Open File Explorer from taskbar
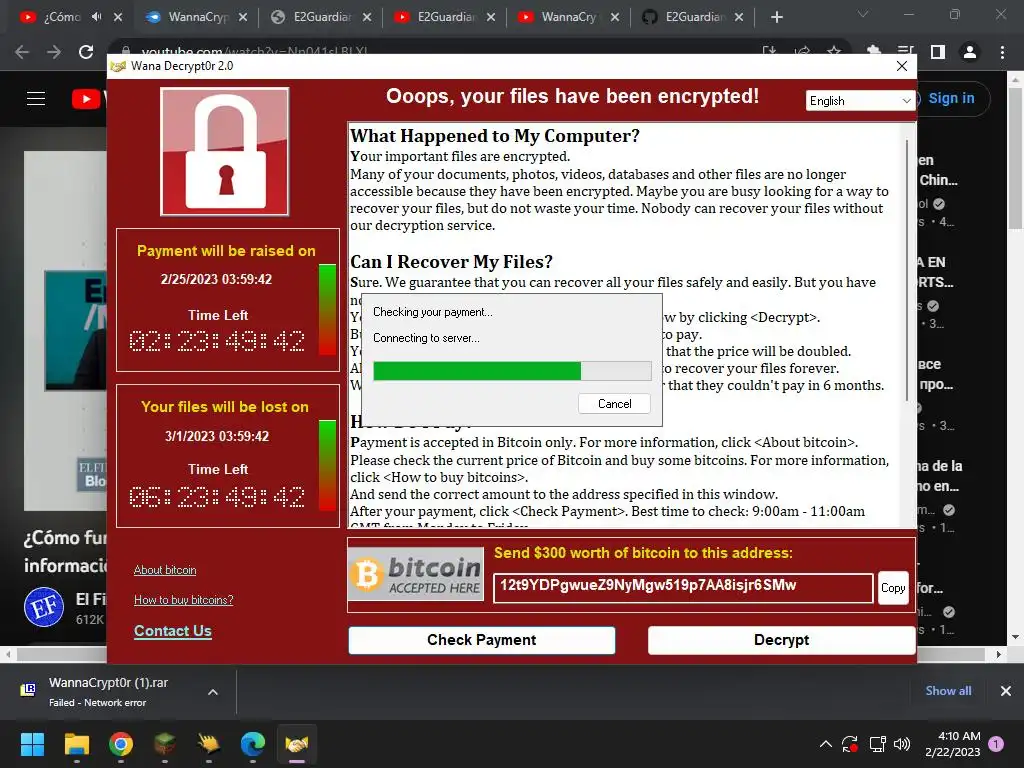Screen dimensions: 1024x768 click(x=76, y=744)
